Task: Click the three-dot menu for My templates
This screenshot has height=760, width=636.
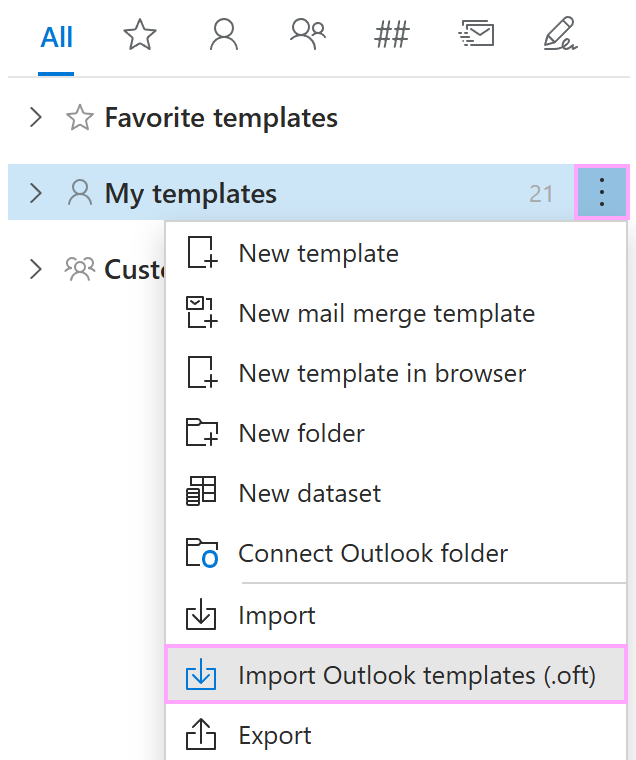Action: coord(602,192)
